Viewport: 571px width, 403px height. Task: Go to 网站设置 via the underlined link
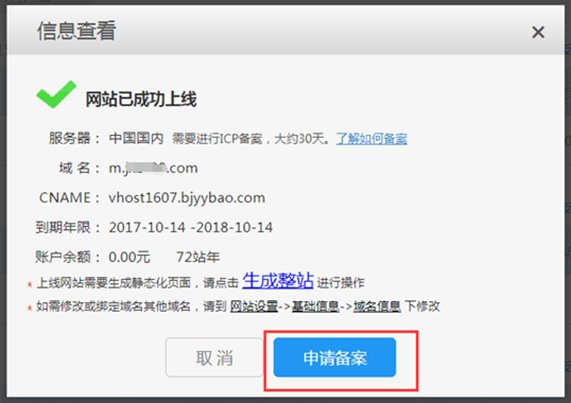click(254, 306)
